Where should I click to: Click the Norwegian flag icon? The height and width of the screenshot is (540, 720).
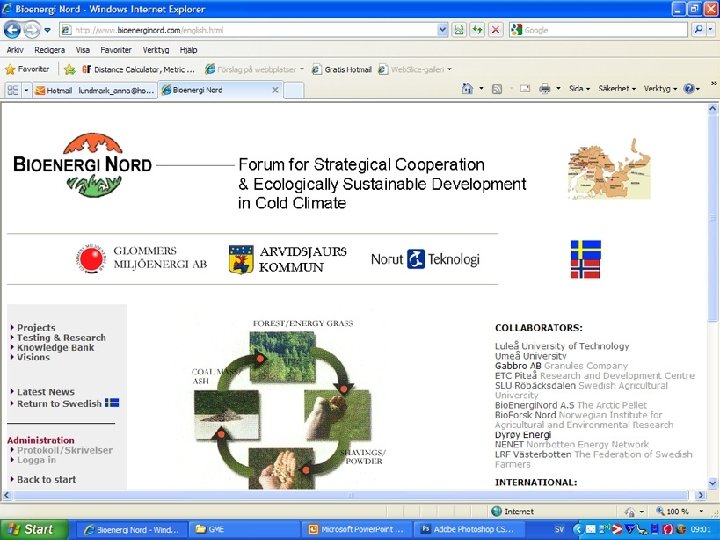point(585,270)
